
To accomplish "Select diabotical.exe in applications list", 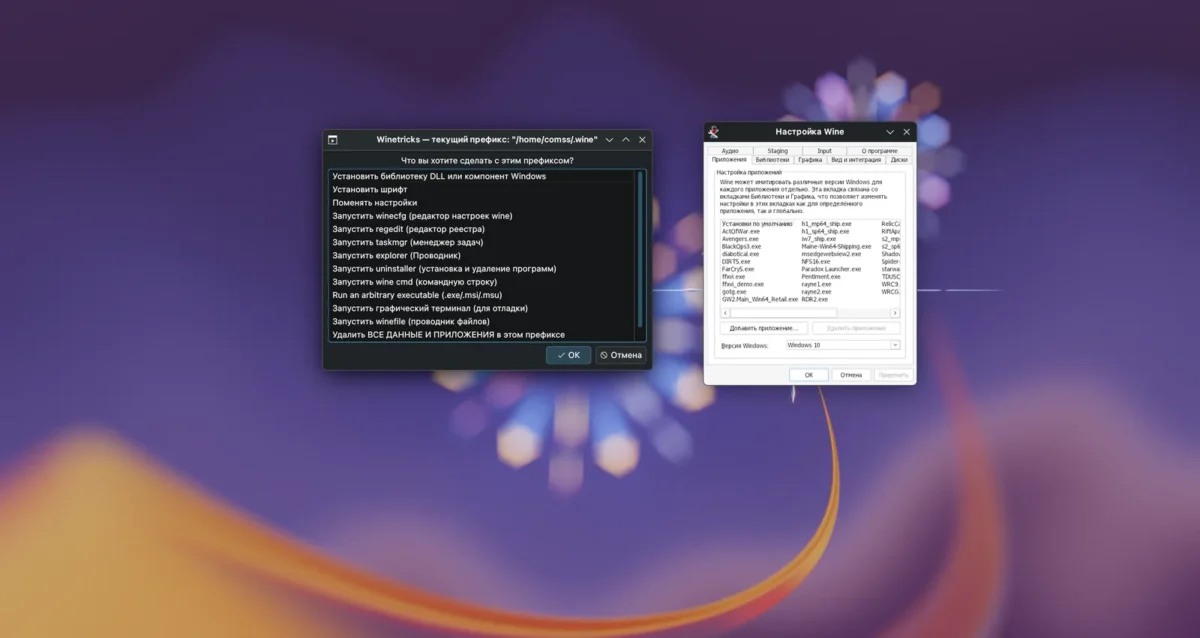I will pos(742,254).
